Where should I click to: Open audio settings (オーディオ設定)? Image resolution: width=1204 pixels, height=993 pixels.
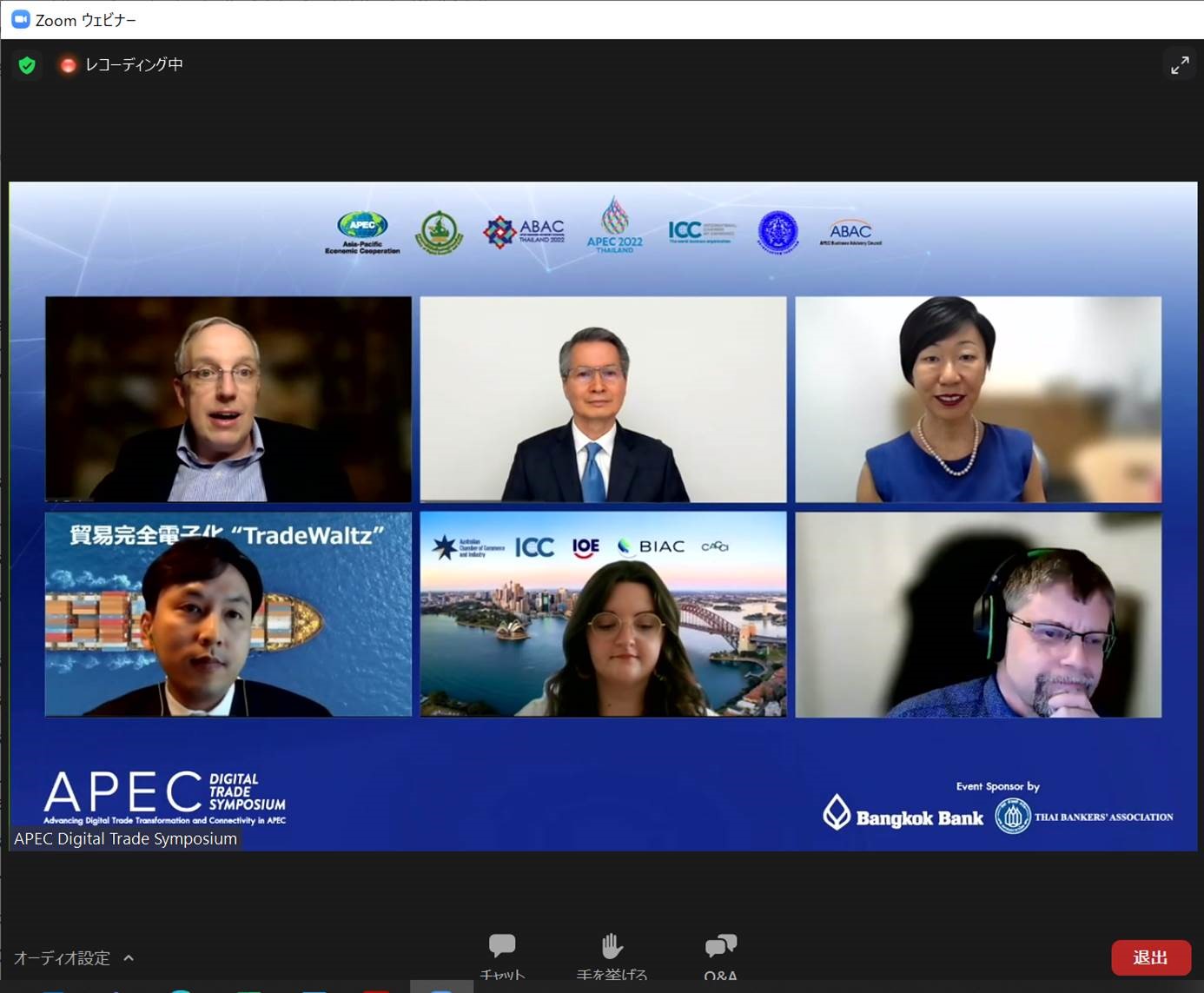pyautogui.click(x=62, y=958)
